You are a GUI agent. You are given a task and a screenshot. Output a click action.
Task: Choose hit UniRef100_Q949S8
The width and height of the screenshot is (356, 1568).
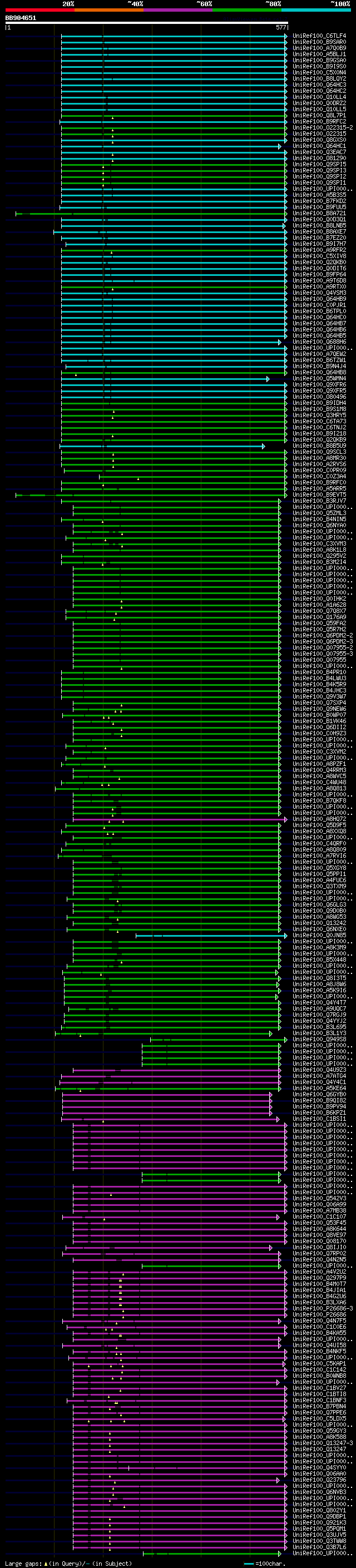[x=319, y=1040]
